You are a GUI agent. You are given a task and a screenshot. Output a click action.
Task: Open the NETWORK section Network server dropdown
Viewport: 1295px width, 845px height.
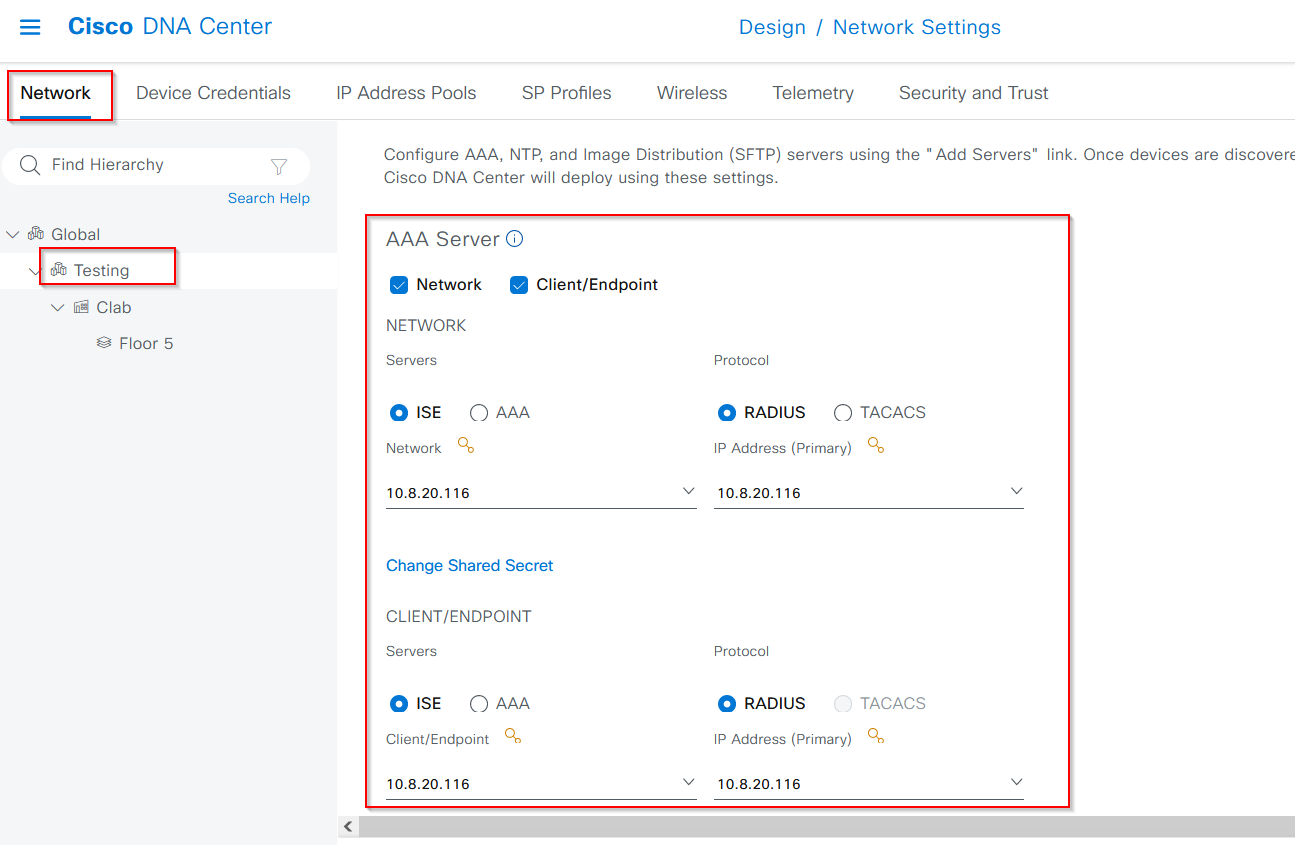(541, 492)
